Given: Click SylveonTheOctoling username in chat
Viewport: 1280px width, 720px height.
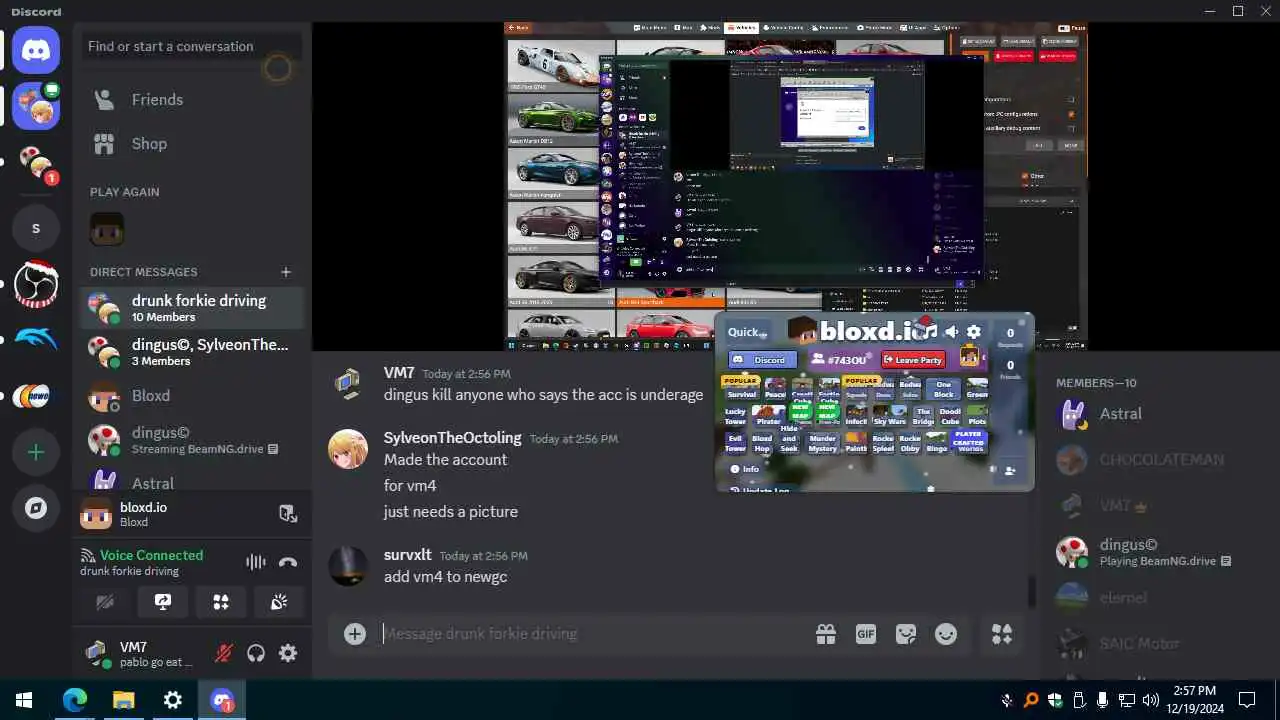Looking at the screenshot, I should pos(452,438).
